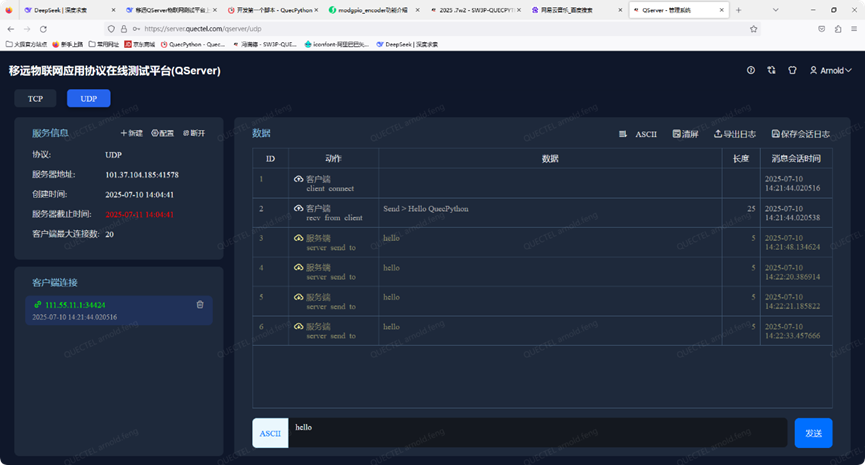
Task: Expand the Arnold user dropdown
Action: click(831, 71)
